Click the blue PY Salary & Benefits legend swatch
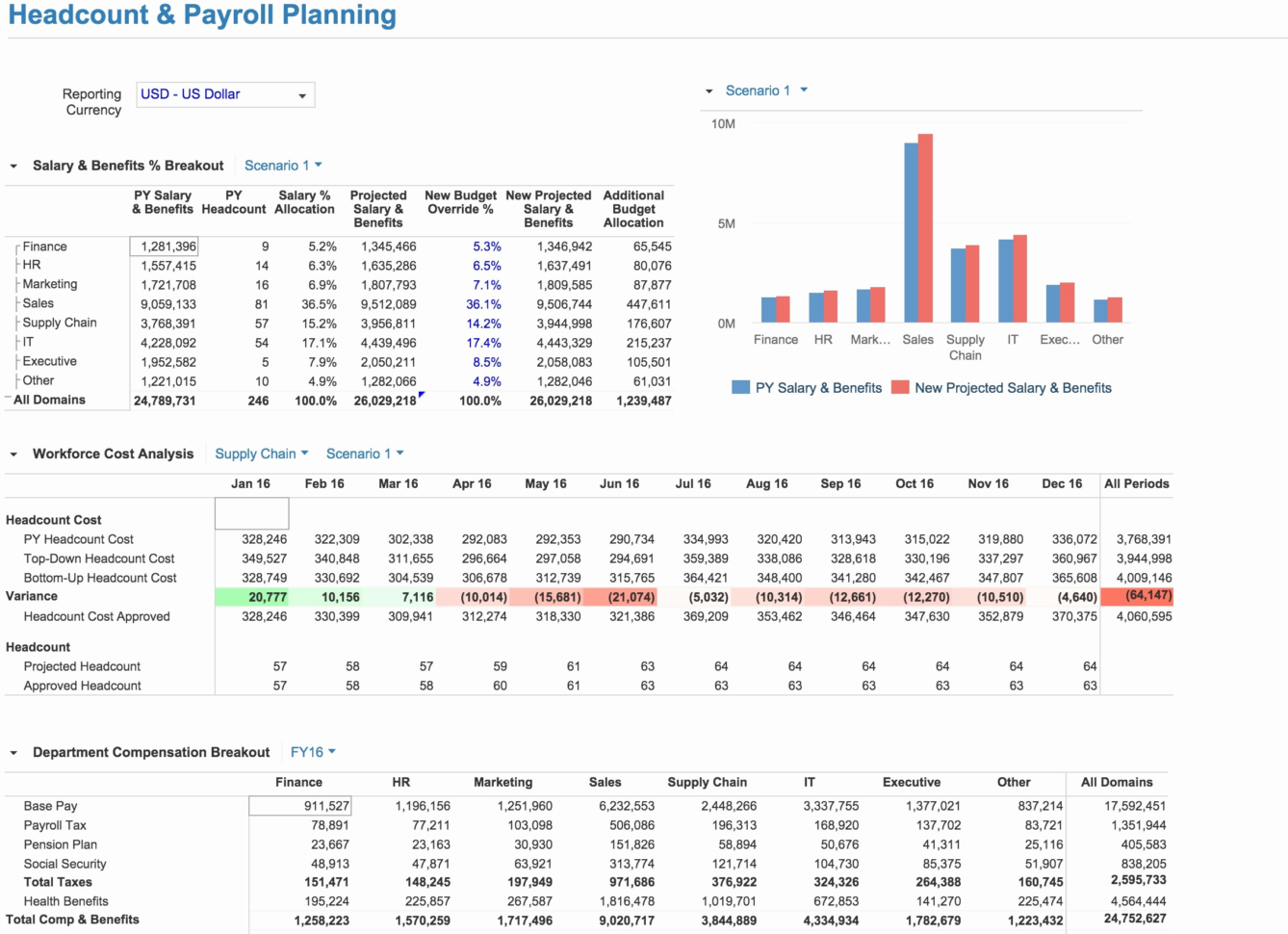This screenshot has height=934, width=1288. [741, 387]
